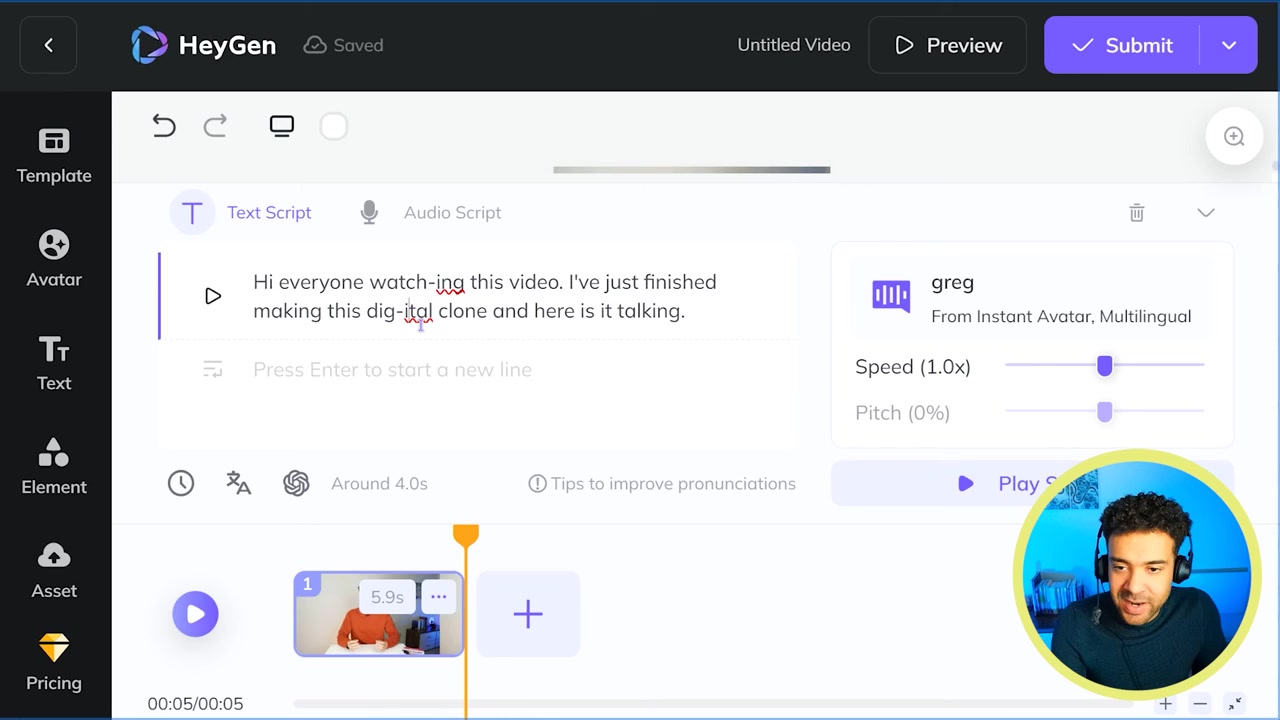Screen dimensions: 1280x720
Task: Change the canvas aspect ratio icon
Action: [282, 126]
